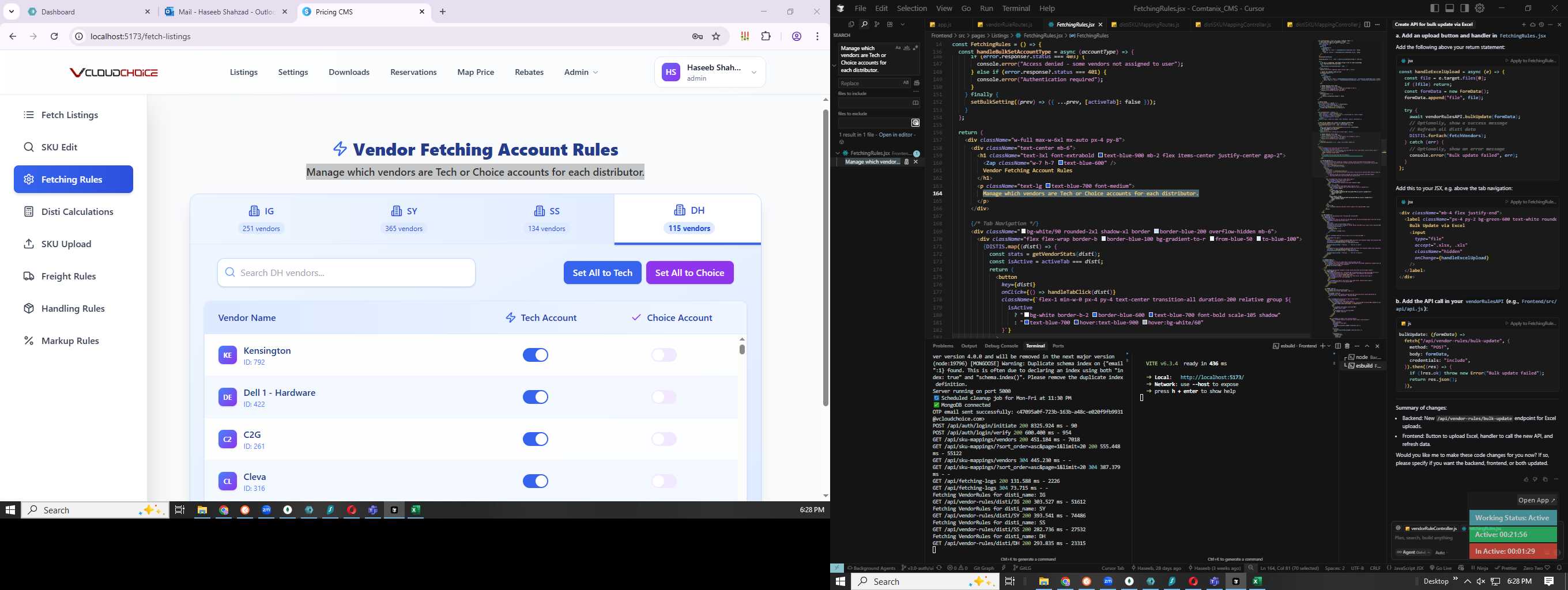1568x590 pixels.
Task: Toggle Kensington Tech Account switch
Action: (536, 355)
